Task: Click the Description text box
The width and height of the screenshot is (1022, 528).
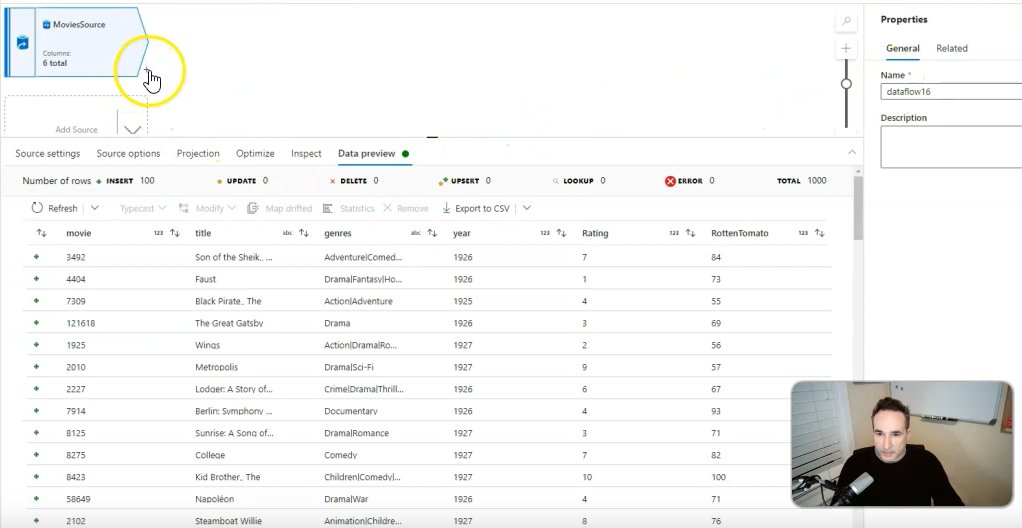Action: [951, 147]
